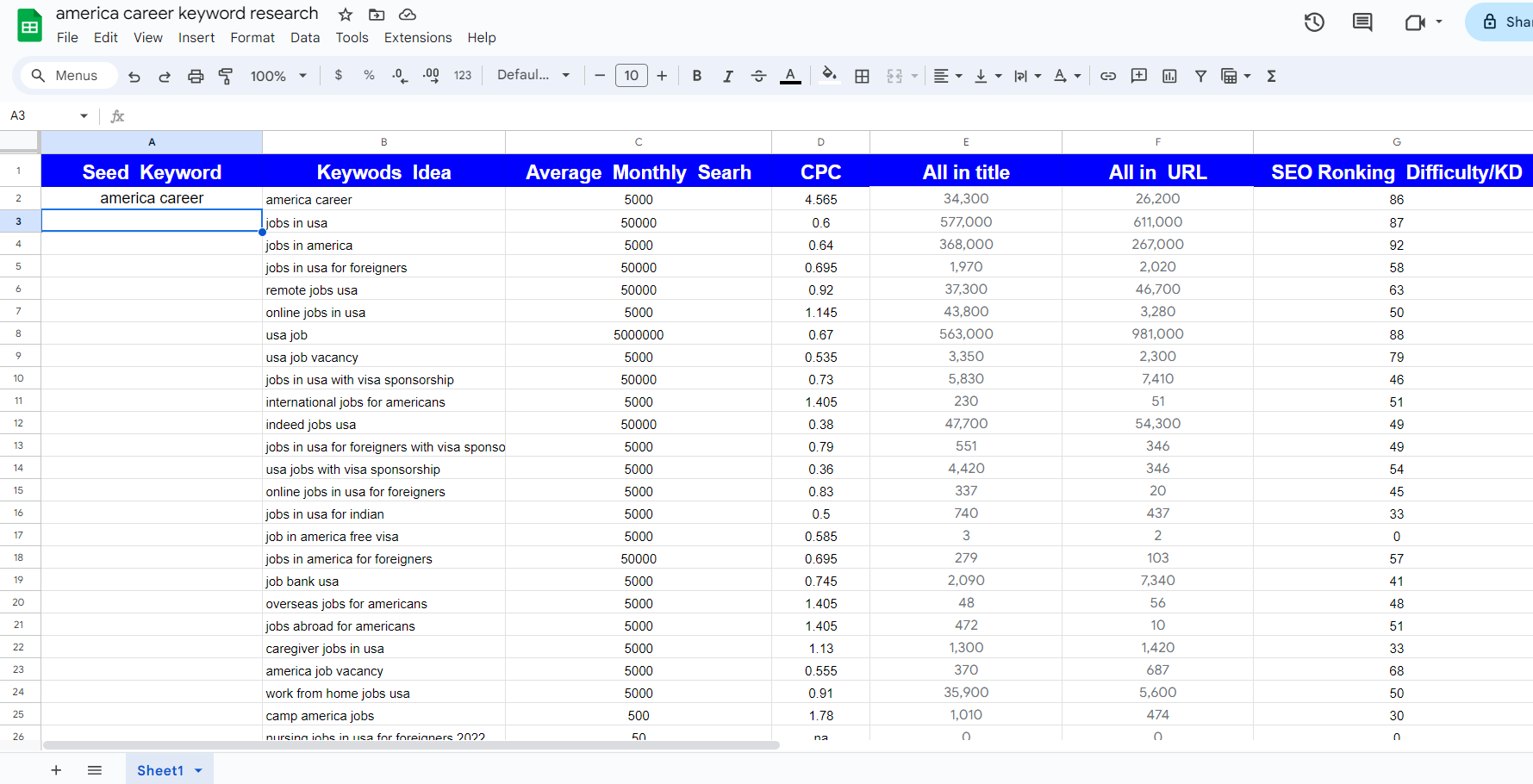Image resolution: width=1533 pixels, height=784 pixels.
Task: Format value as currency
Action: coord(338,76)
